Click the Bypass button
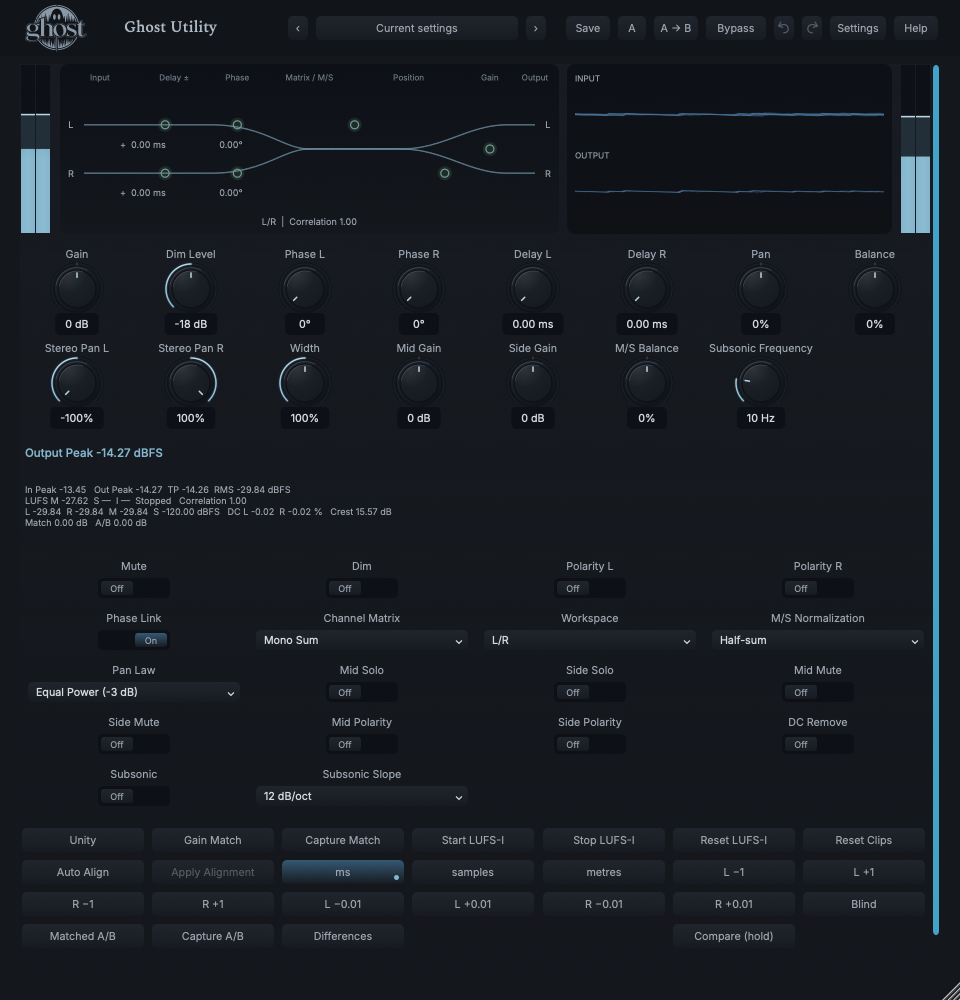This screenshot has width=960, height=1000. 735,28
